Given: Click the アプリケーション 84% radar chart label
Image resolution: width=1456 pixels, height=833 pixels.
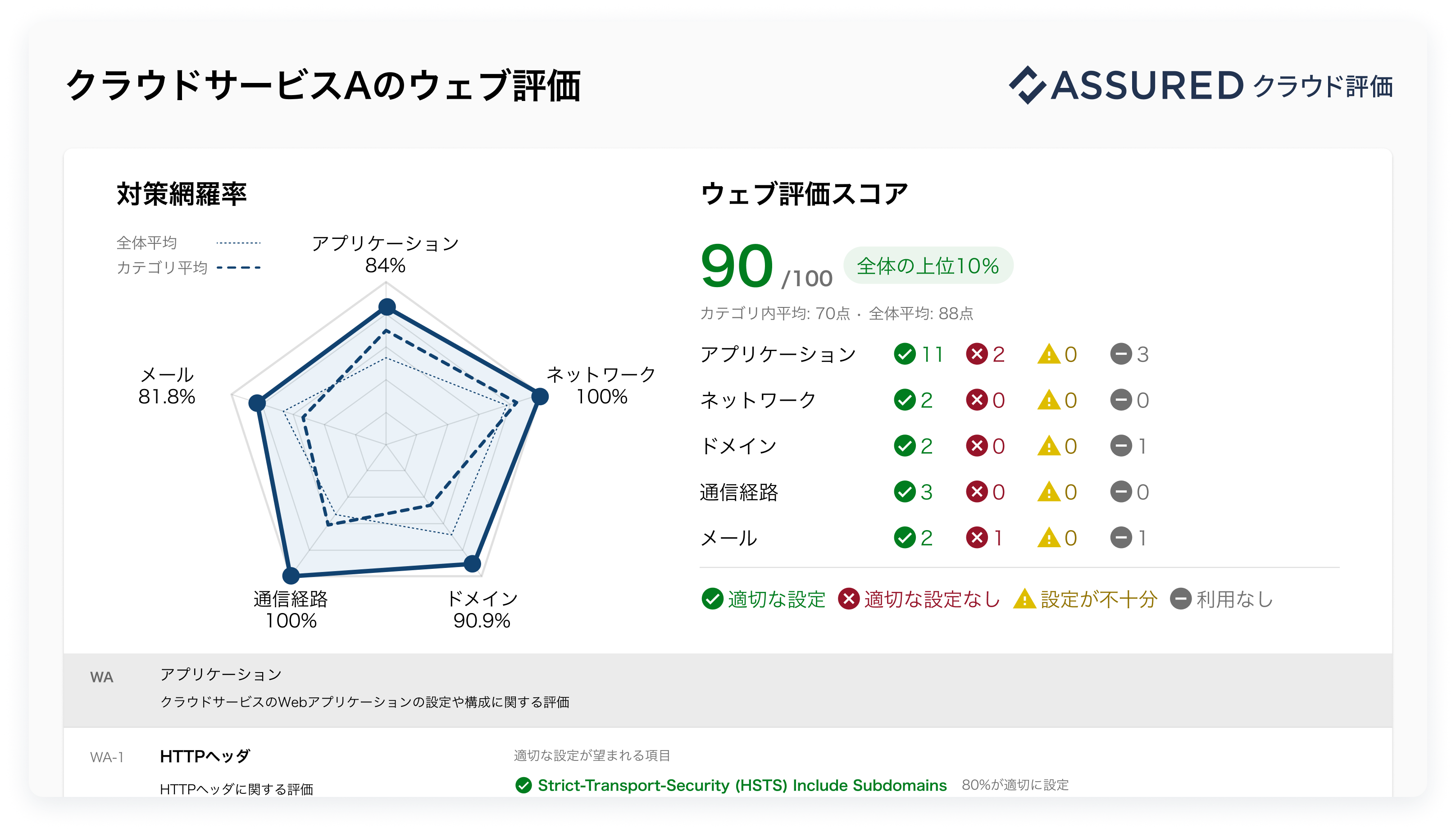Looking at the screenshot, I should click(385, 254).
